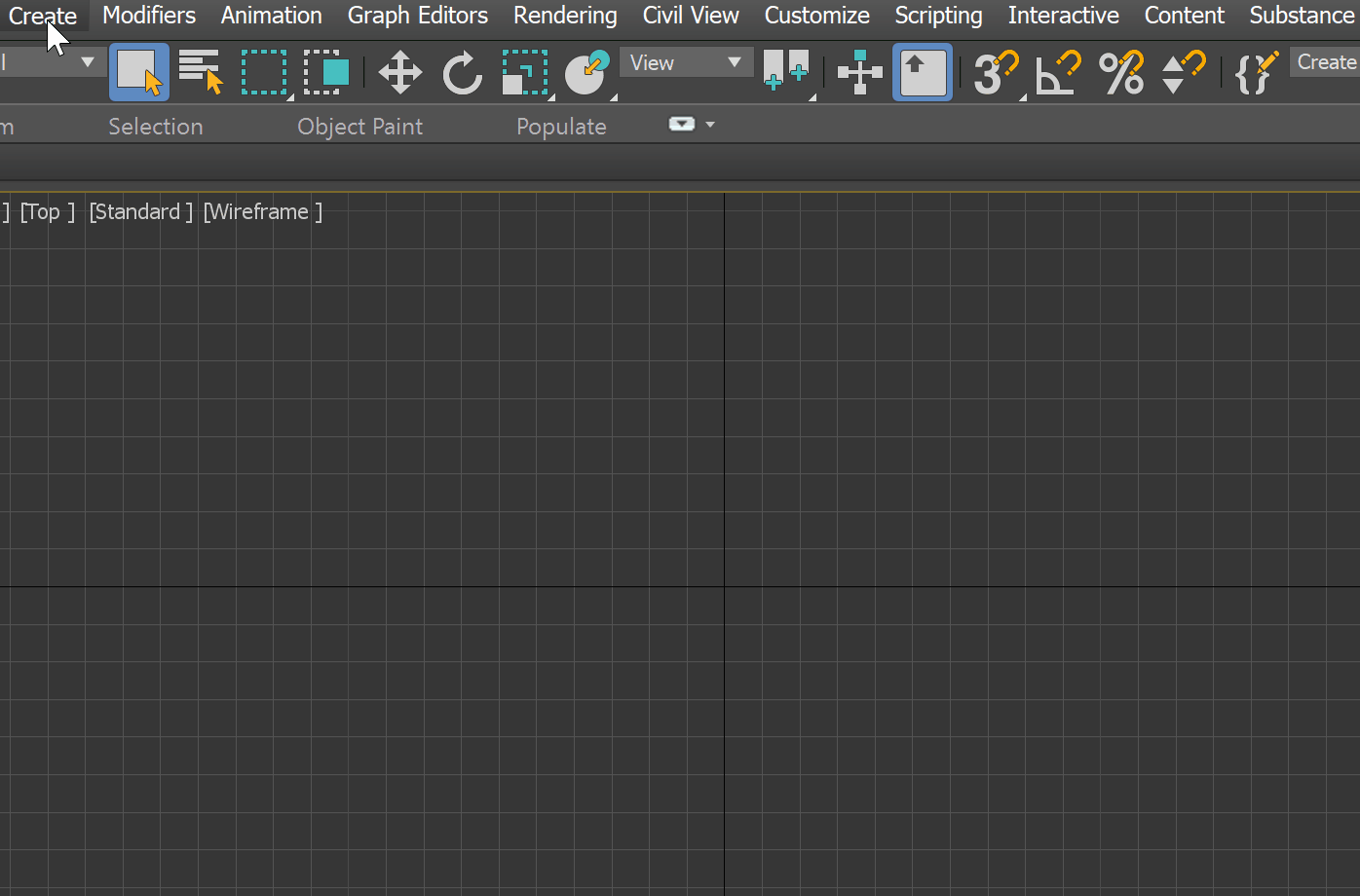Select the Rectangular Selection Region tool
Image resolution: width=1360 pixels, height=896 pixels.
[x=264, y=71]
